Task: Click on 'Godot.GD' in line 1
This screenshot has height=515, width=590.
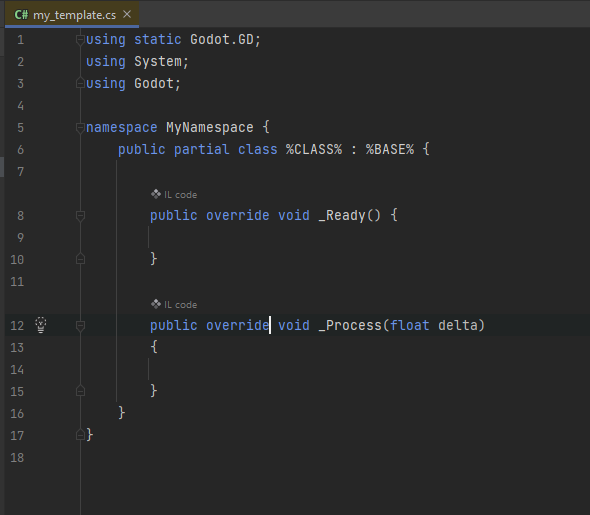Action: pos(222,39)
